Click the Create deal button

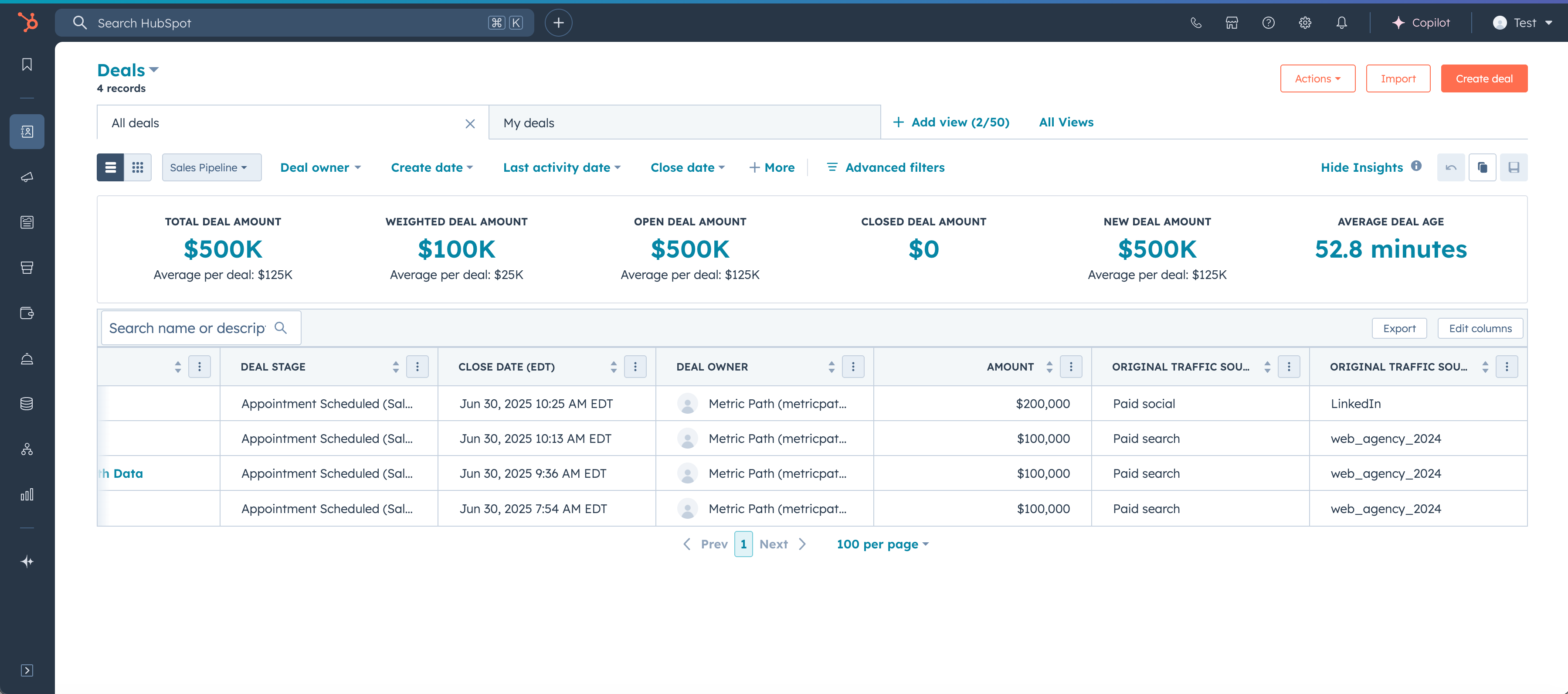pos(1484,78)
